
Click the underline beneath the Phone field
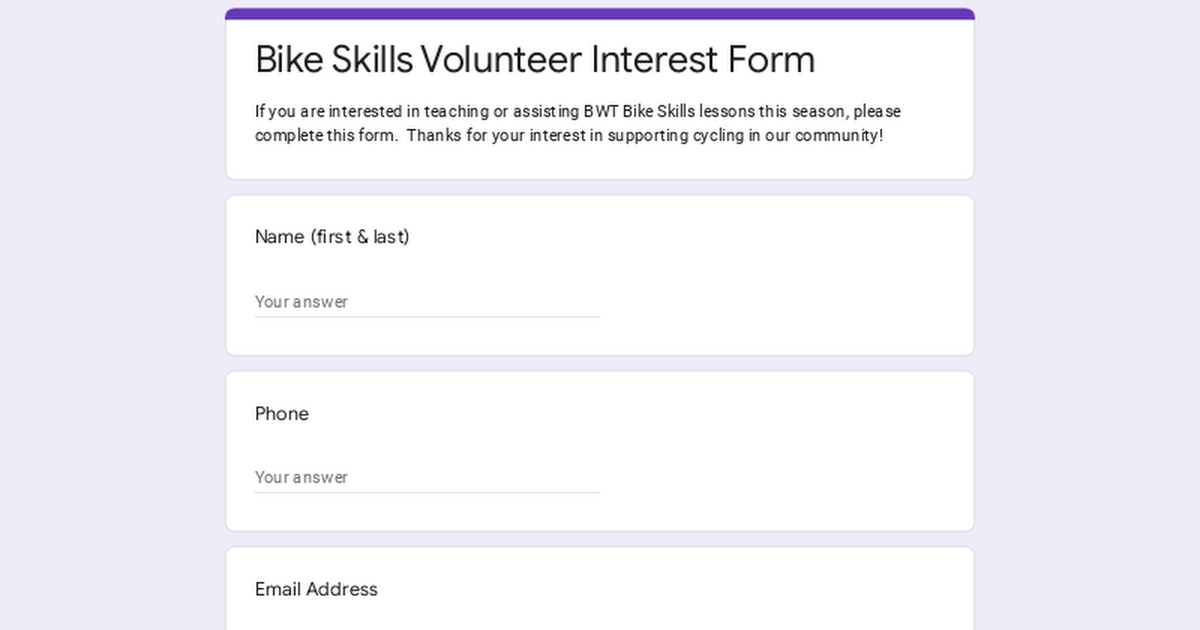[x=427, y=493]
